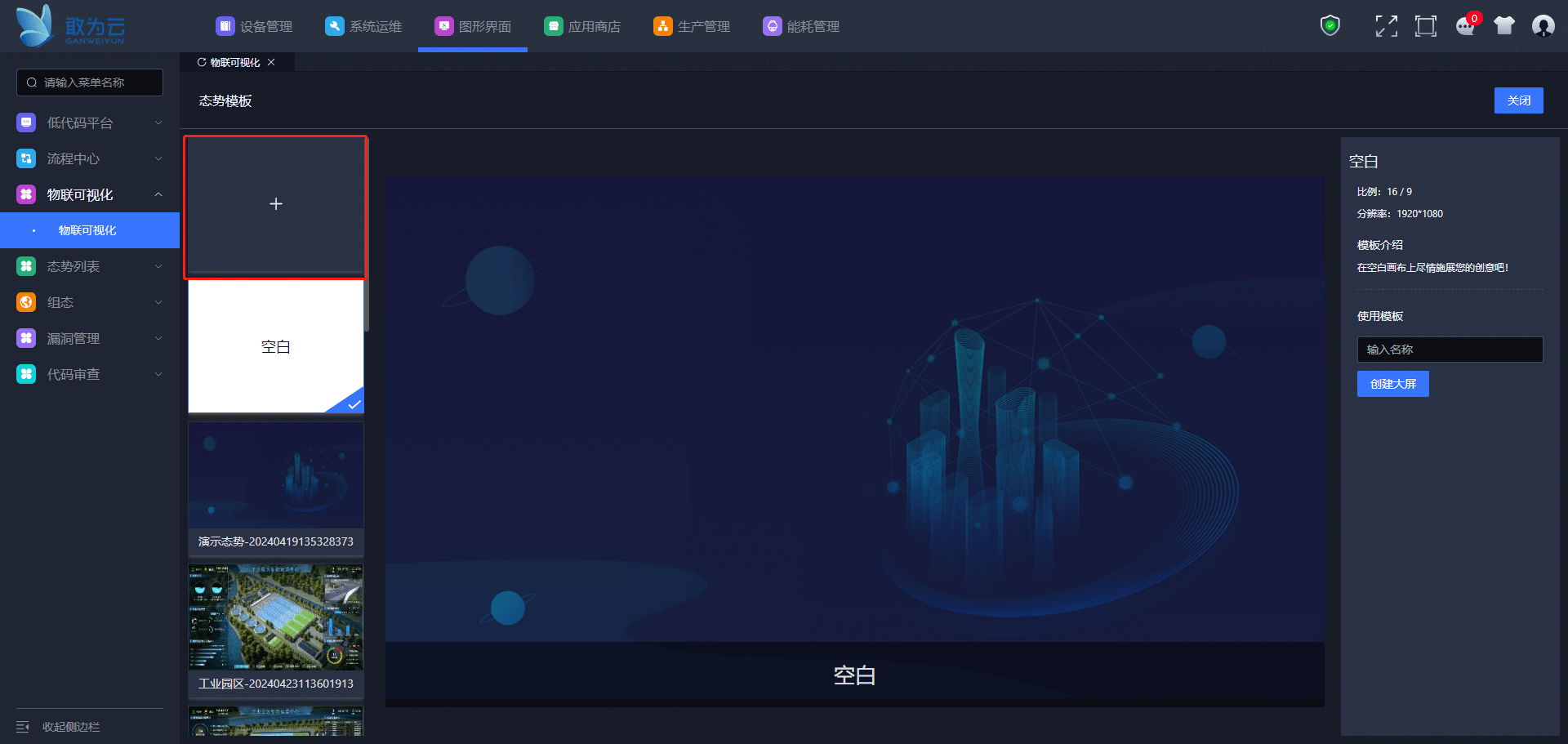Click the 低代码平台 sidebar icon

coord(26,123)
